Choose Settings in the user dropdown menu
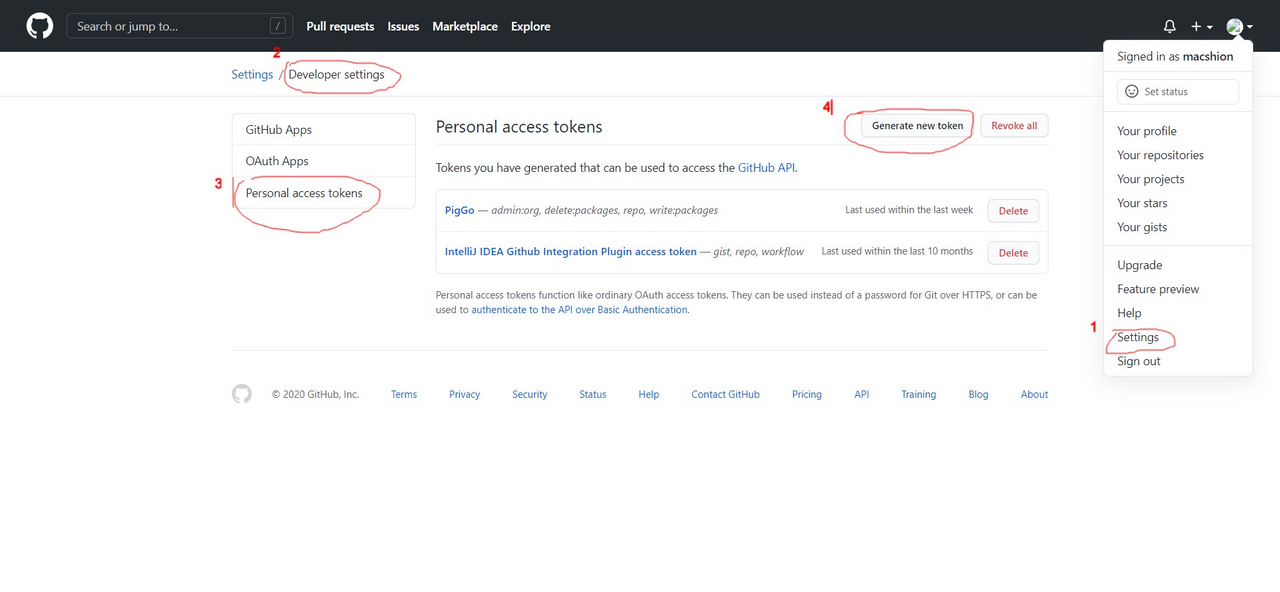This screenshot has width=1280, height=592. click(x=1138, y=337)
